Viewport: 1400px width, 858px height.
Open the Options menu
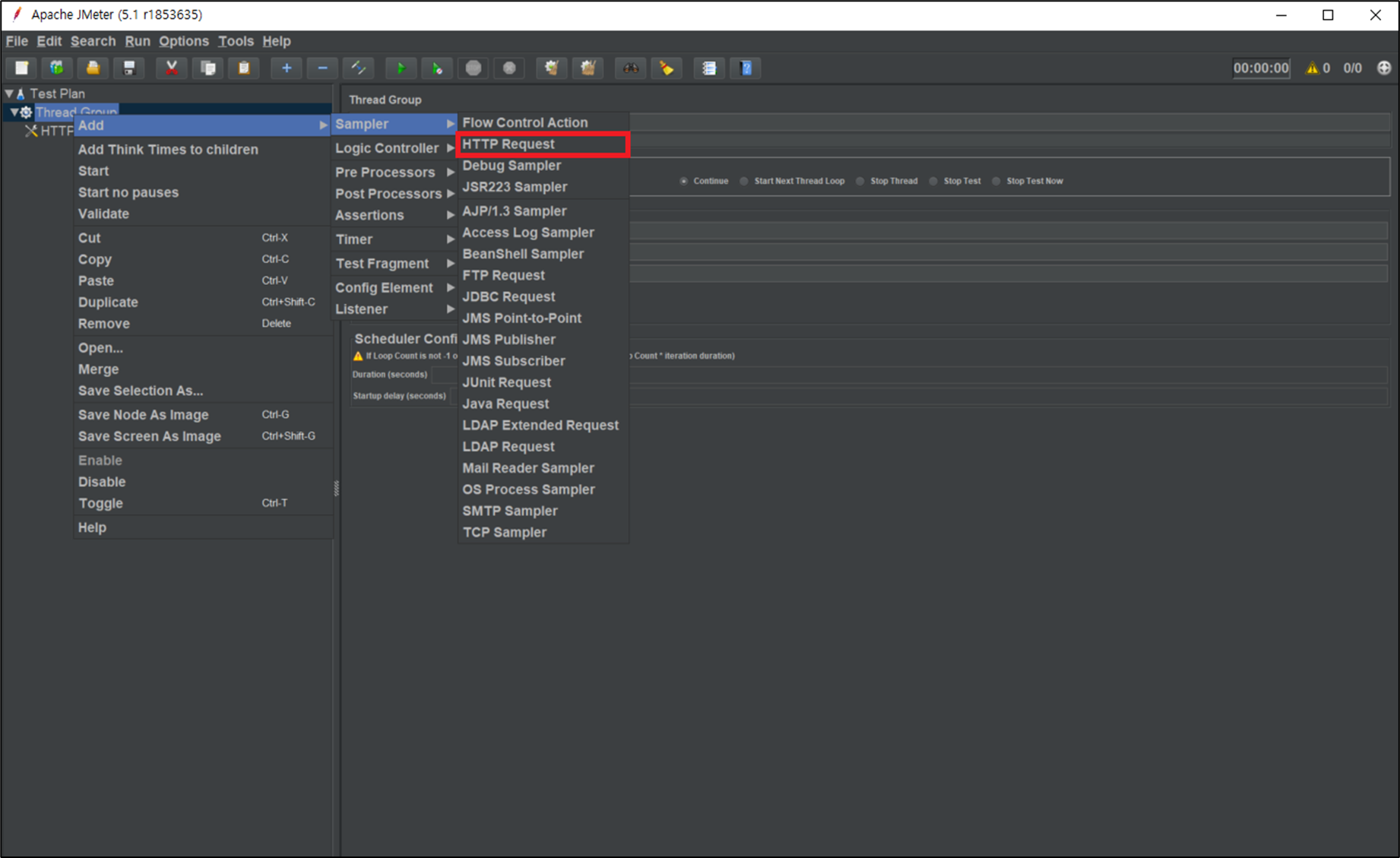[x=183, y=41]
